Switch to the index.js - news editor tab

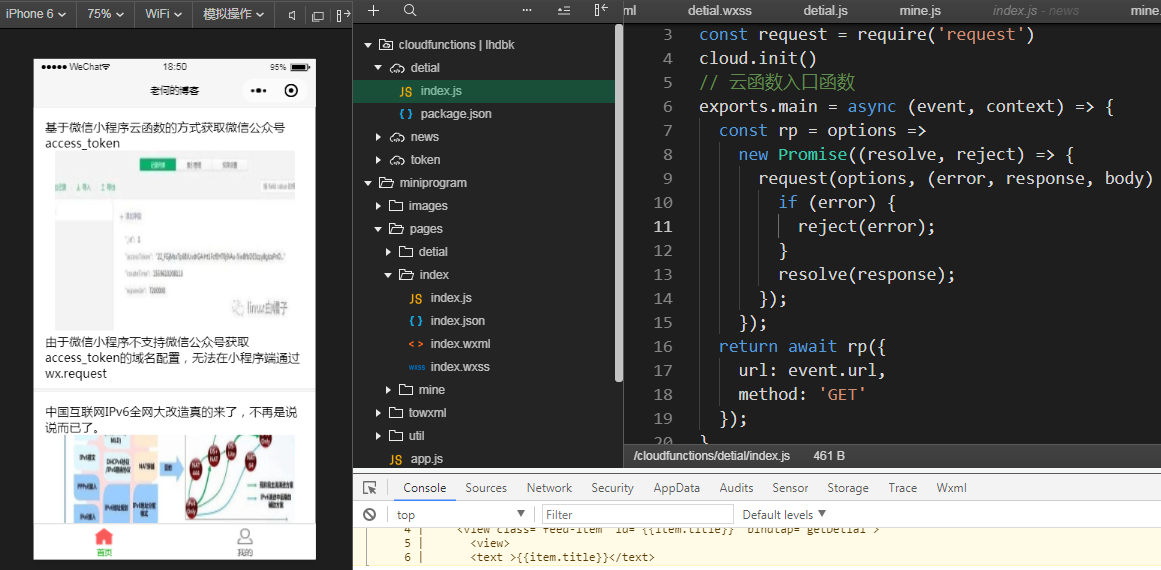click(x=1036, y=10)
